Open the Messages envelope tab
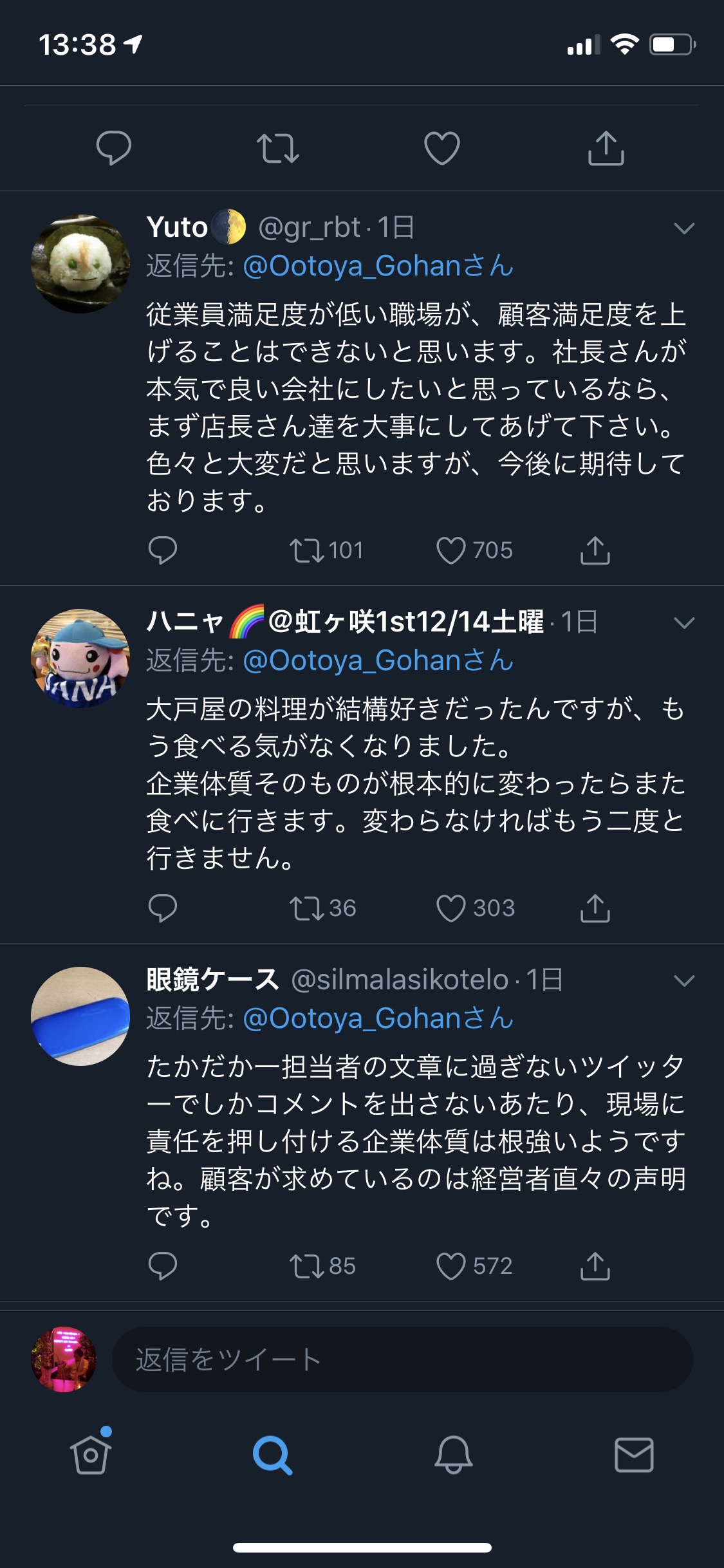This screenshot has width=724, height=1568. coord(635,1454)
